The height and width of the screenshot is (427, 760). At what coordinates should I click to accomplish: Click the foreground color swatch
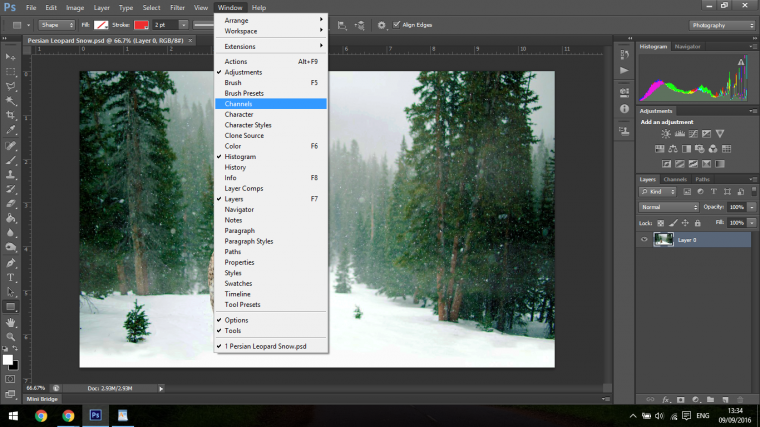click(7, 360)
